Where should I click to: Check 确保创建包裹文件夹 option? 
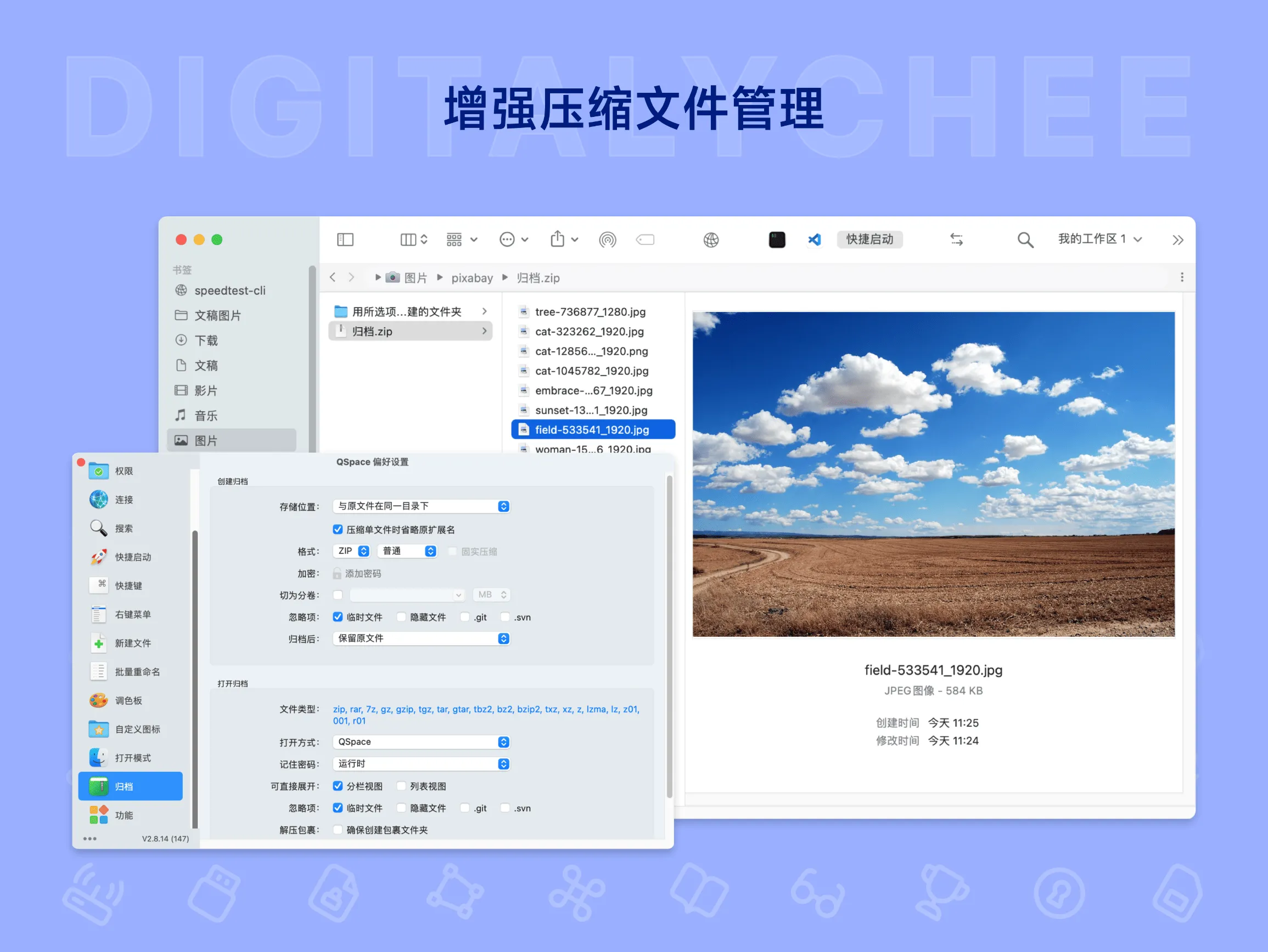[x=338, y=830]
